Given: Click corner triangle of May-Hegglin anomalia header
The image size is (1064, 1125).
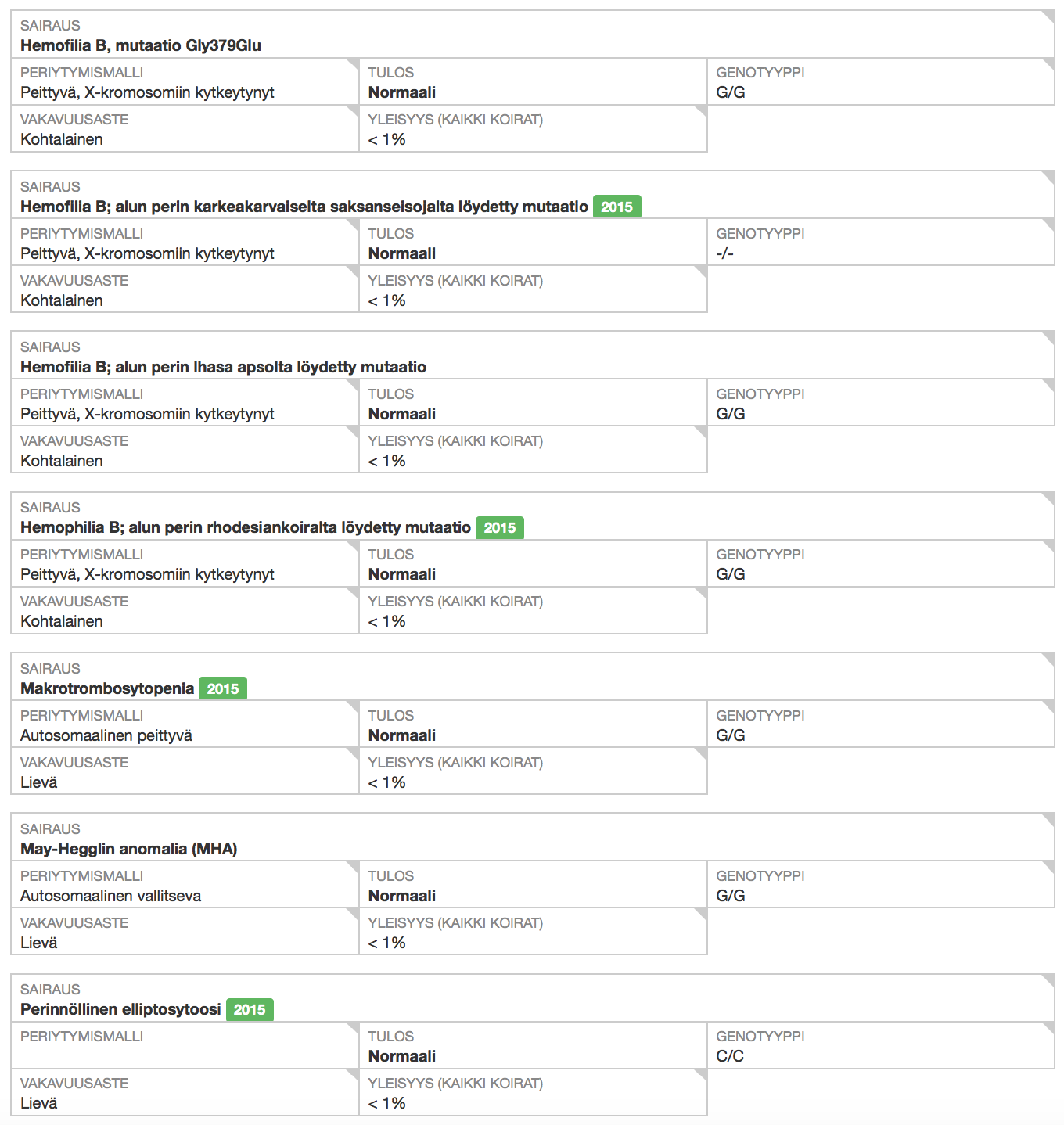Looking at the screenshot, I should (x=1048, y=819).
